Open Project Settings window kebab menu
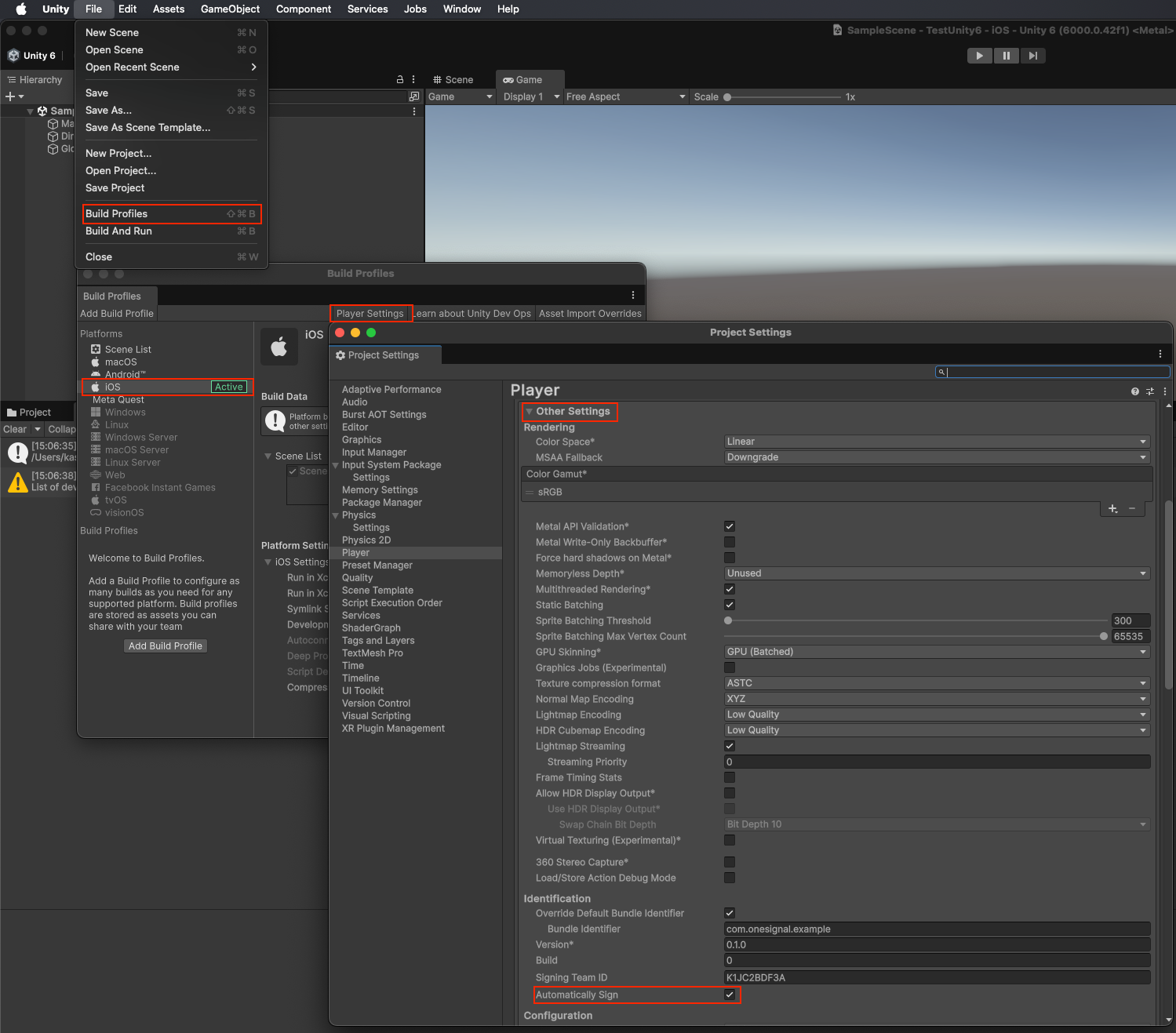Screen dimensions: 1176x1033 pos(1160,354)
